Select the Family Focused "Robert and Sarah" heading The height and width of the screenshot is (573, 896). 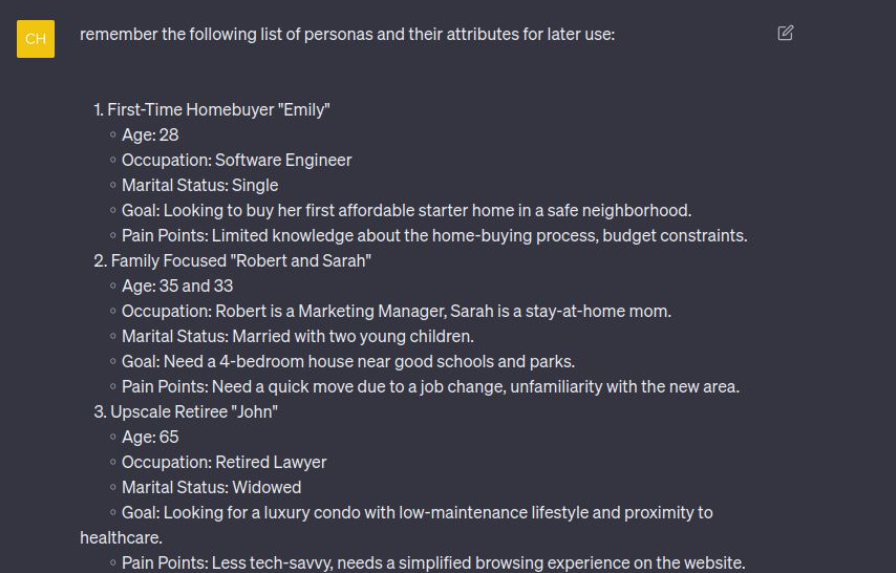click(x=233, y=261)
